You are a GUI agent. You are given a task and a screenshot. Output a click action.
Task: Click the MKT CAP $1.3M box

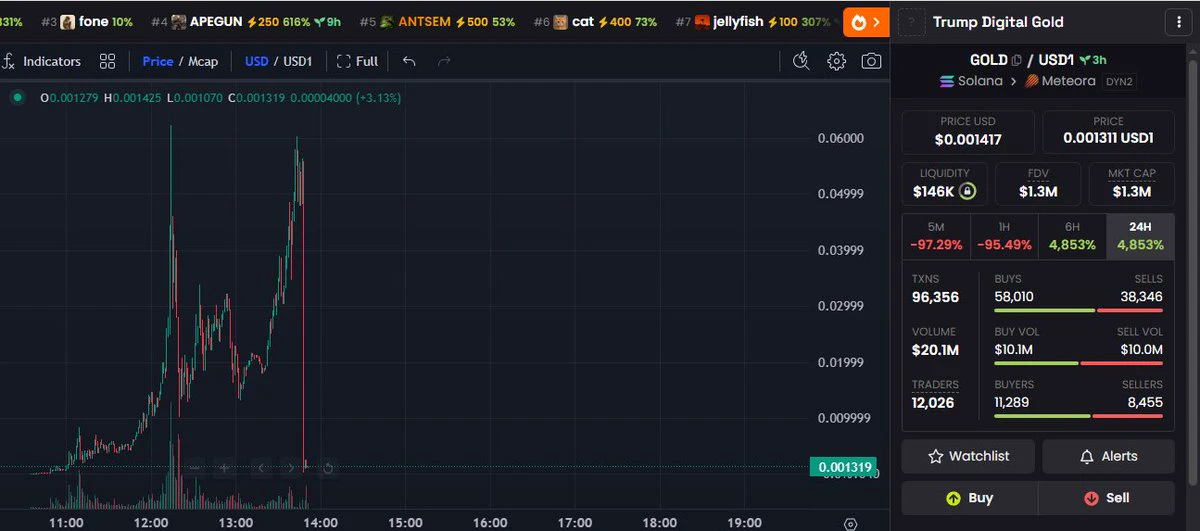pos(1132,184)
